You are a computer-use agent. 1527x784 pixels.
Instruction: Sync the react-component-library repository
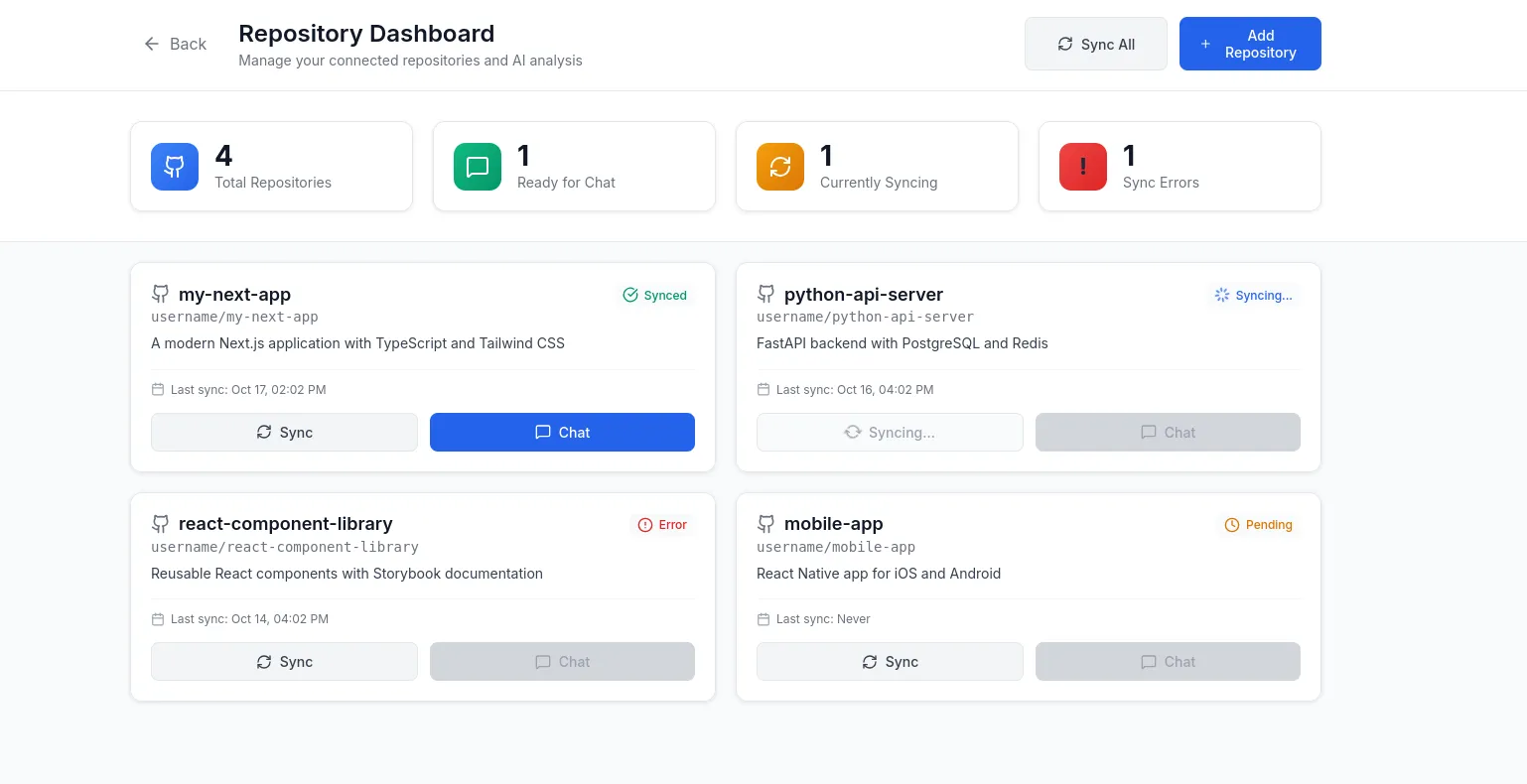284,661
